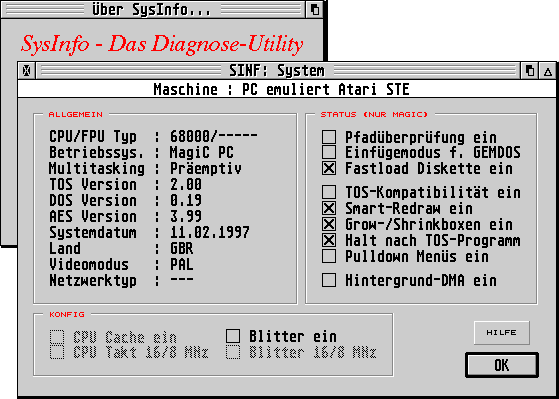Check the Blitter ein box
This screenshot has height=399, width=559.
tap(233, 336)
